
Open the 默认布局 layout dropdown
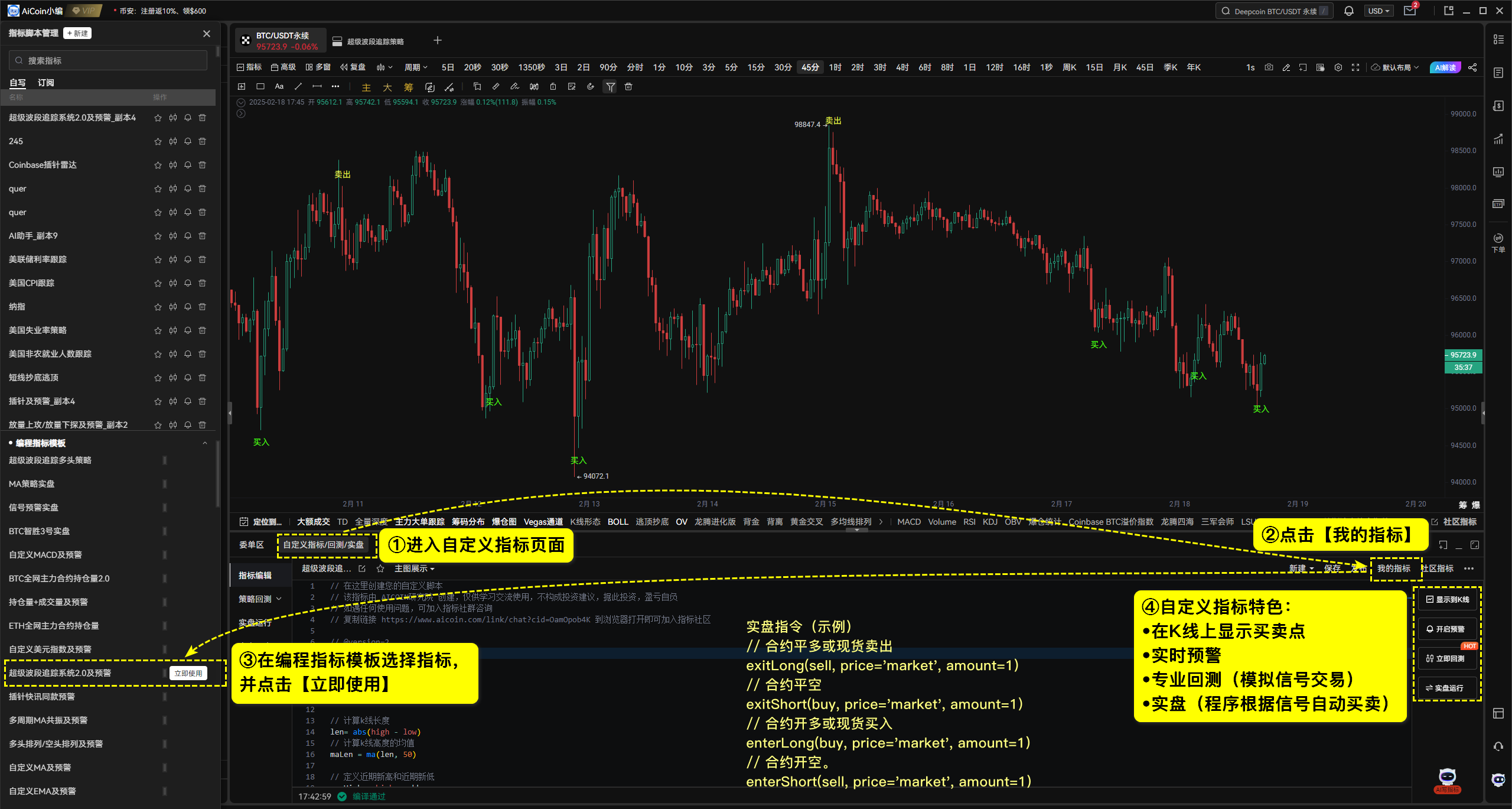point(1396,67)
